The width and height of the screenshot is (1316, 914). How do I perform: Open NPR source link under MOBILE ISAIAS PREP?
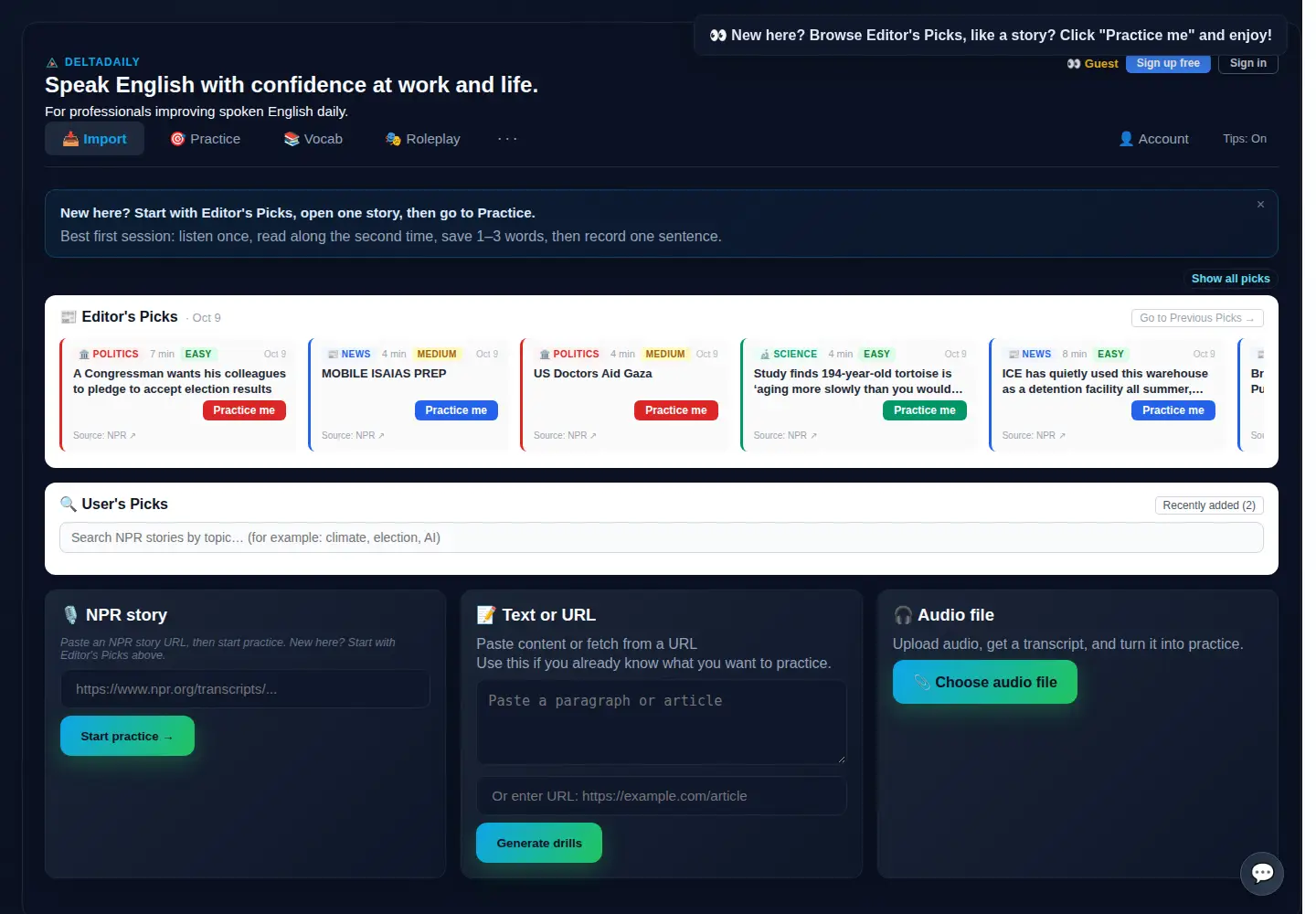353,436
